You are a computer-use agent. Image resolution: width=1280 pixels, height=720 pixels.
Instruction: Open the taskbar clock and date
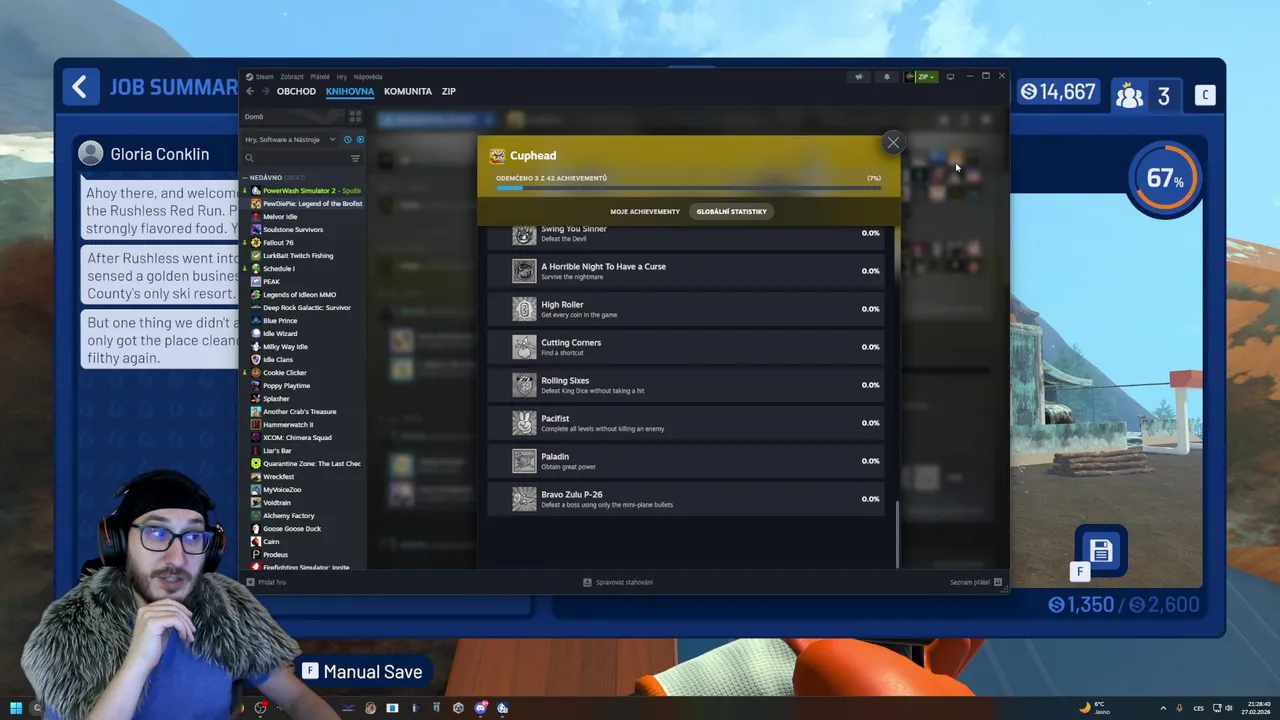pos(1257,708)
